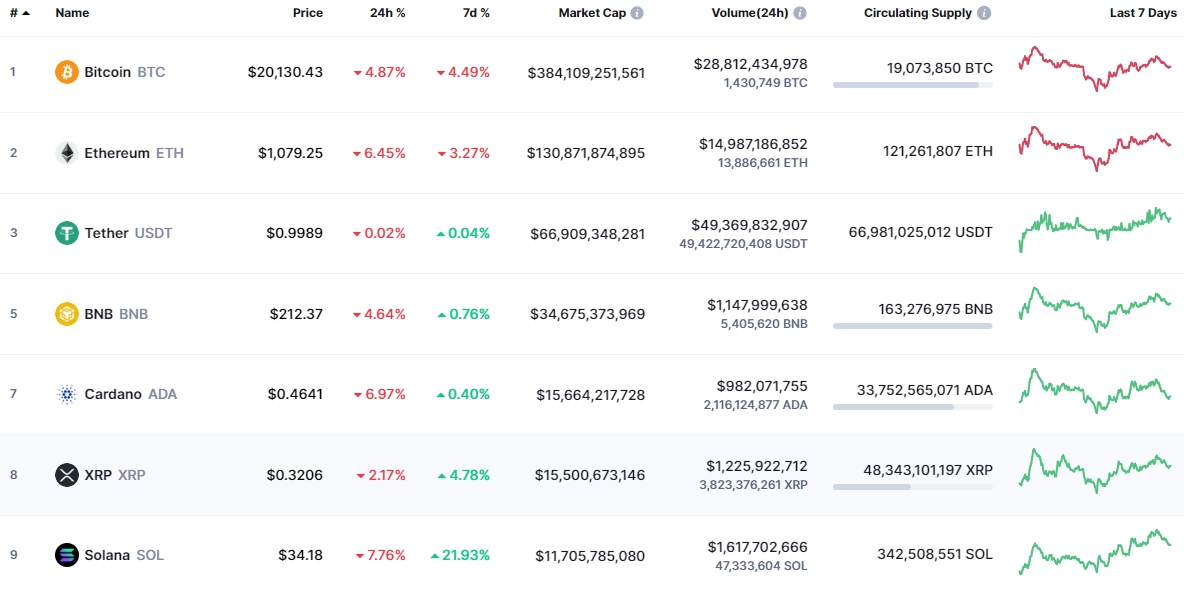The image size is (1184, 590).
Task: Click the Solana logo icon
Action: pyautogui.click(x=66, y=555)
